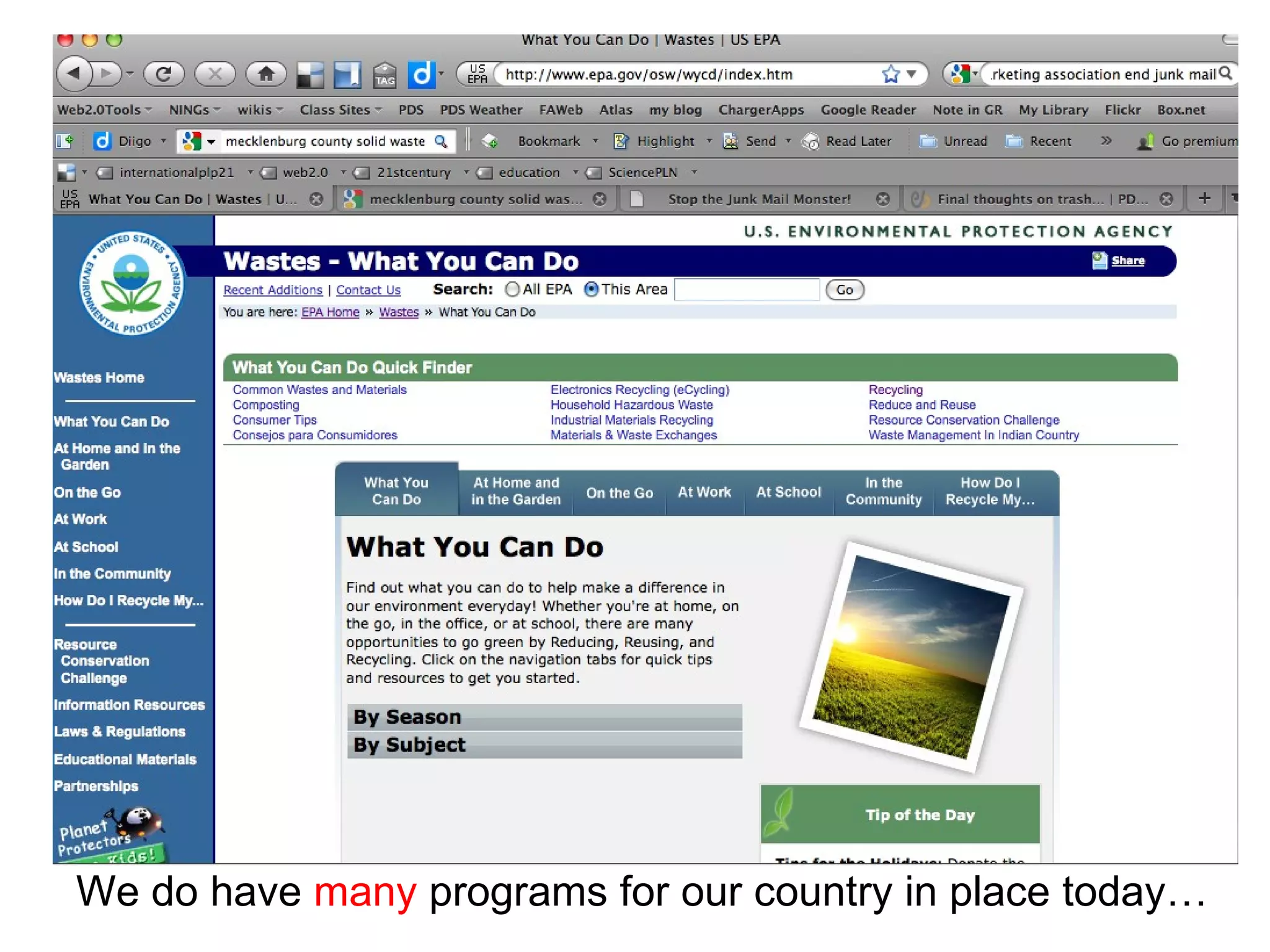Click the browser Back arrow button
1270x952 pixels.
pyautogui.click(x=74, y=74)
